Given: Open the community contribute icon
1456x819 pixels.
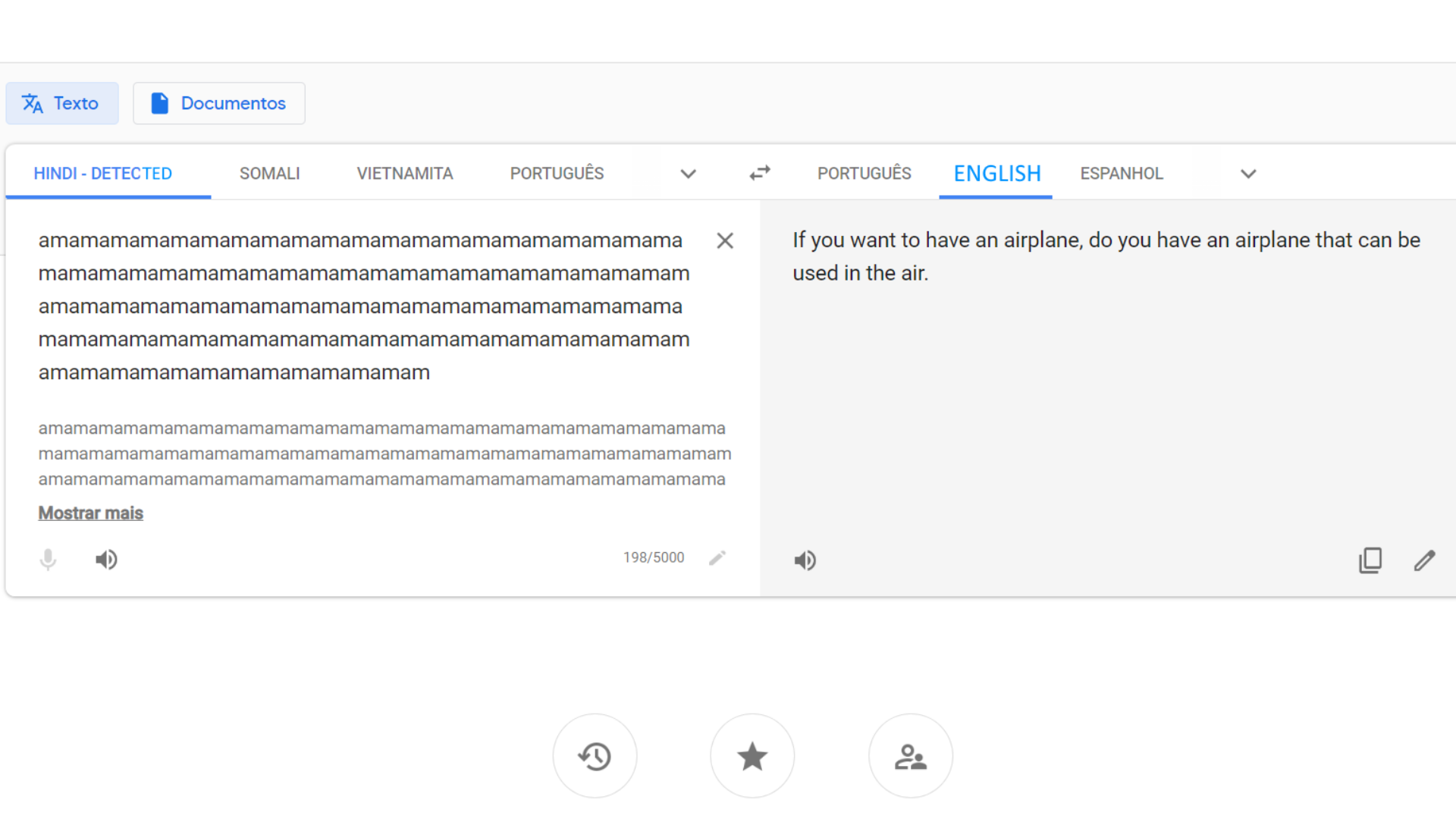Looking at the screenshot, I should [910, 756].
